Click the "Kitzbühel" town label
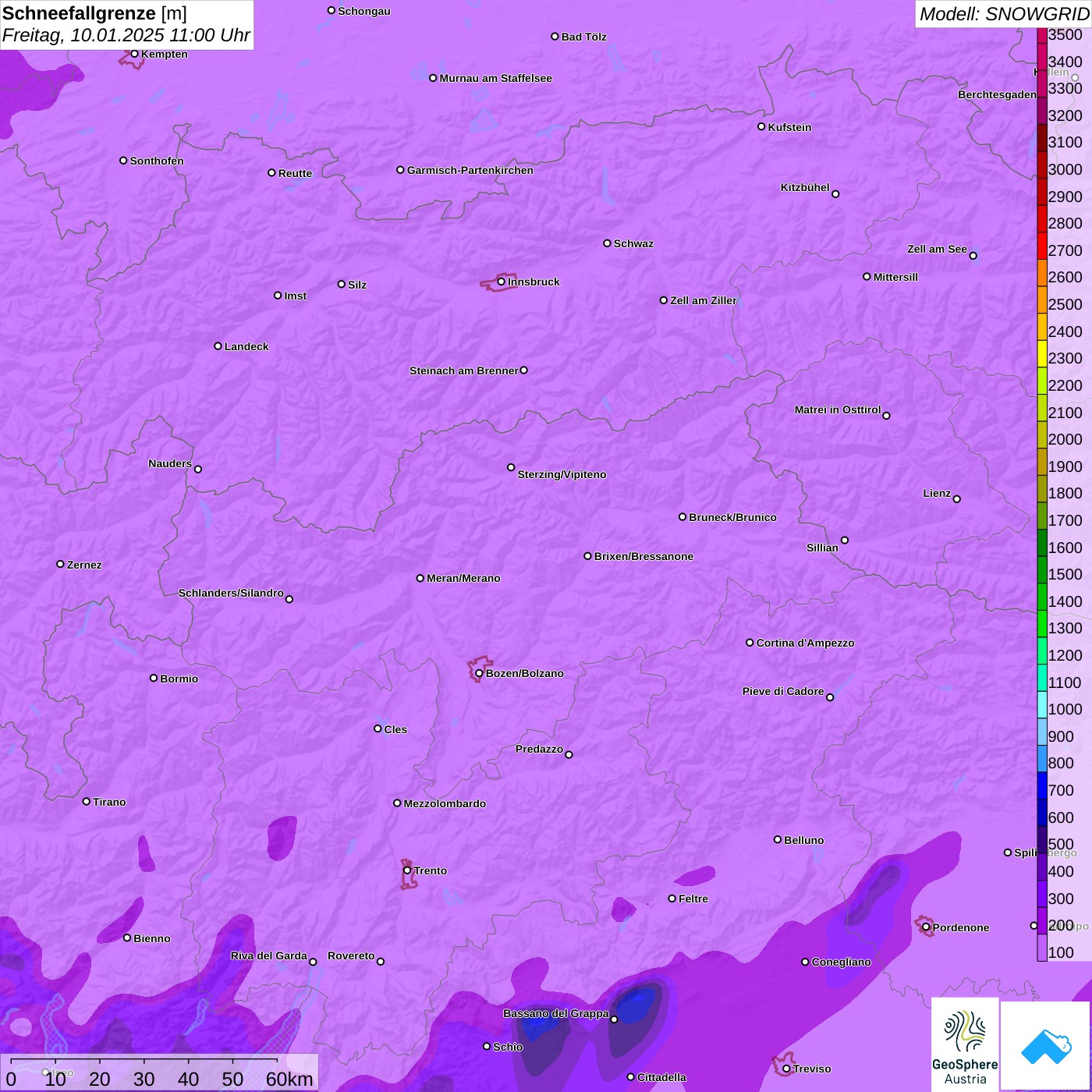This screenshot has height=1092, width=1092. 805,187
